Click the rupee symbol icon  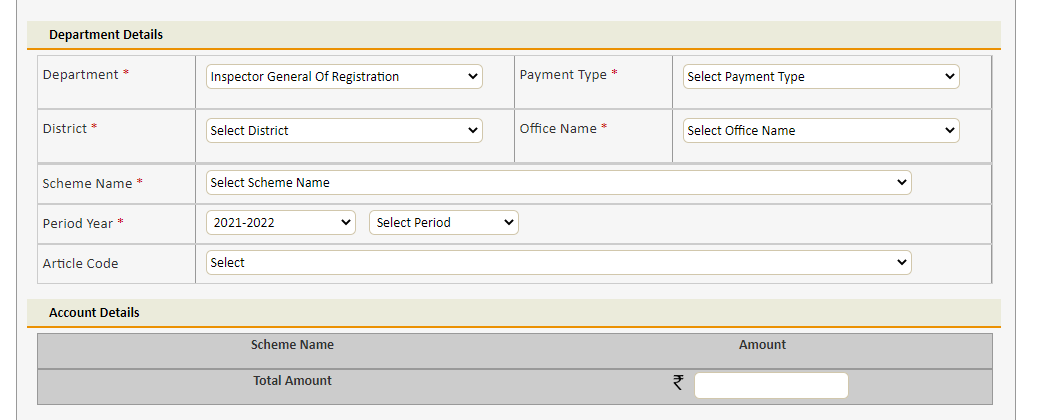[678, 382]
